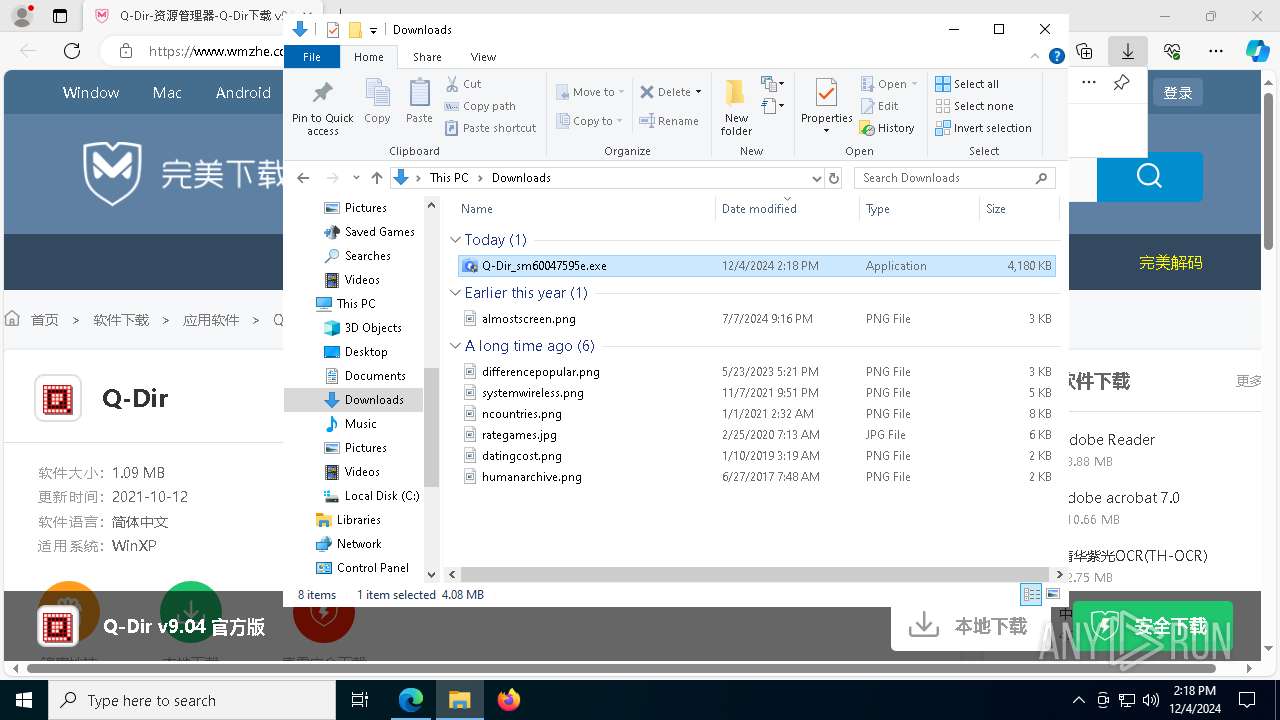
Task: Select file ncountries.png
Action: (x=756, y=414)
